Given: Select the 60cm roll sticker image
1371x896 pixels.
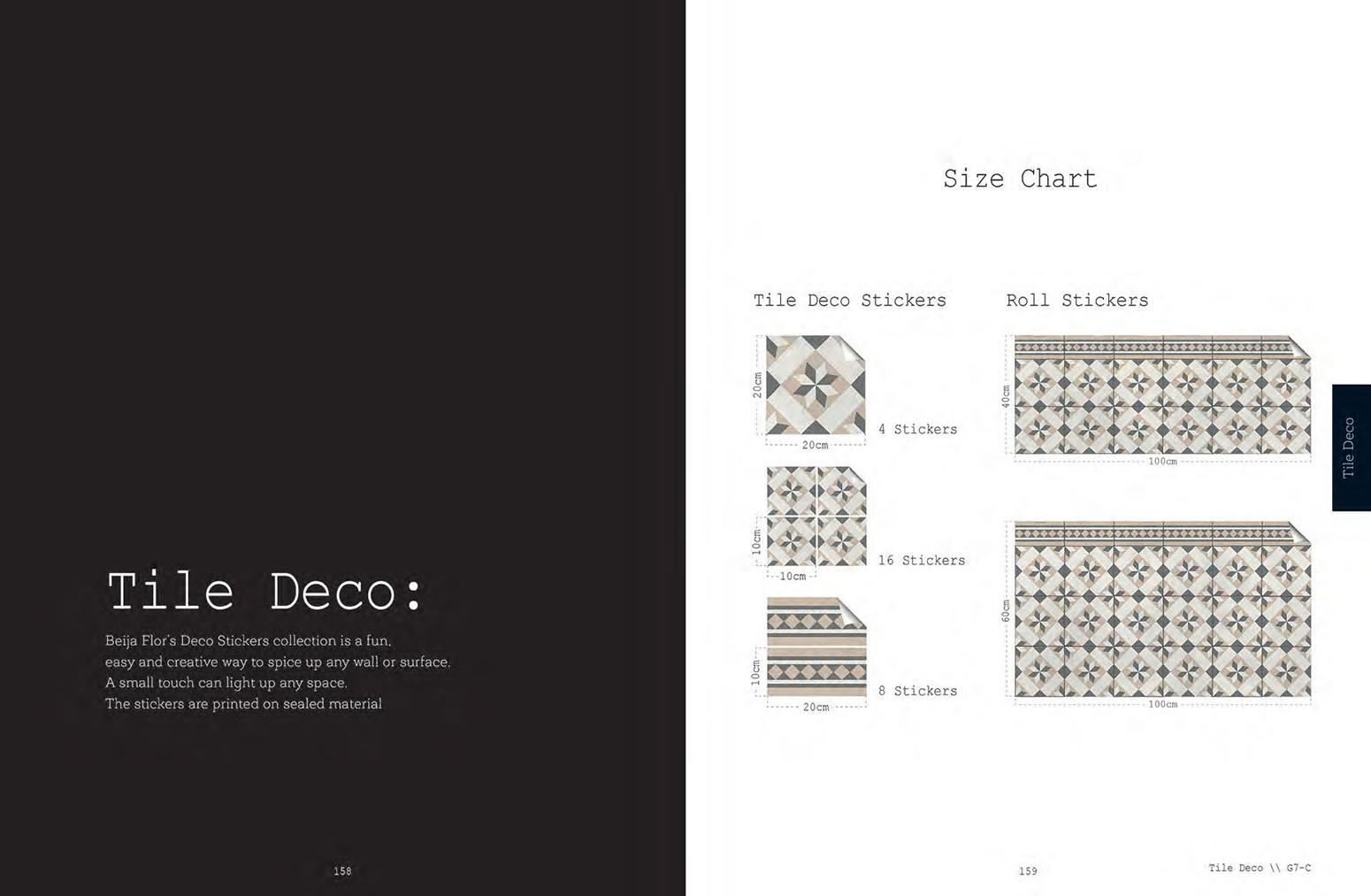Looking at the screenshot, I should 1162,609.
